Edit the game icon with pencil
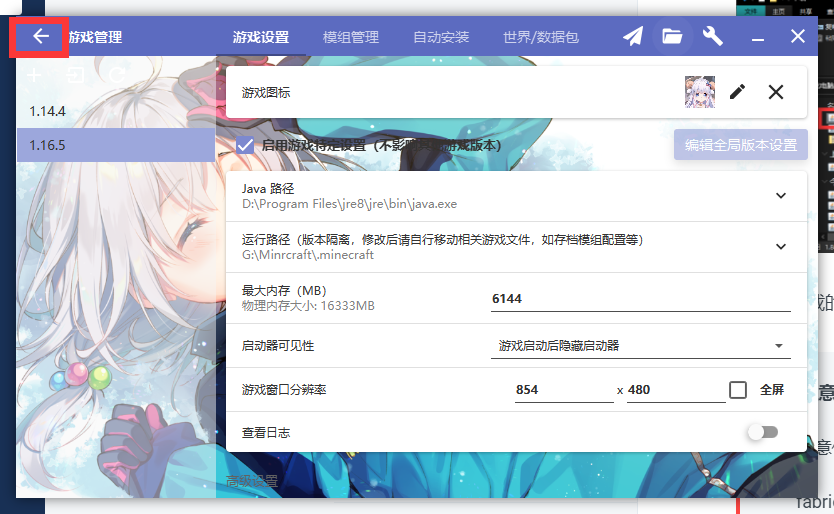This screenshot has height=514, width=834. pos(737,92)
